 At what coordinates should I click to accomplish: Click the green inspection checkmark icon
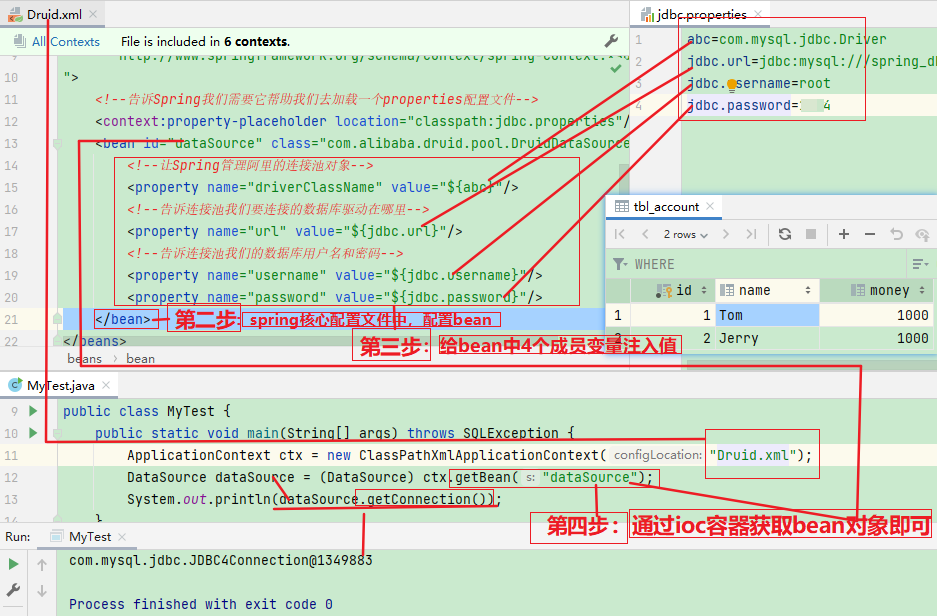tap(616, 68)
